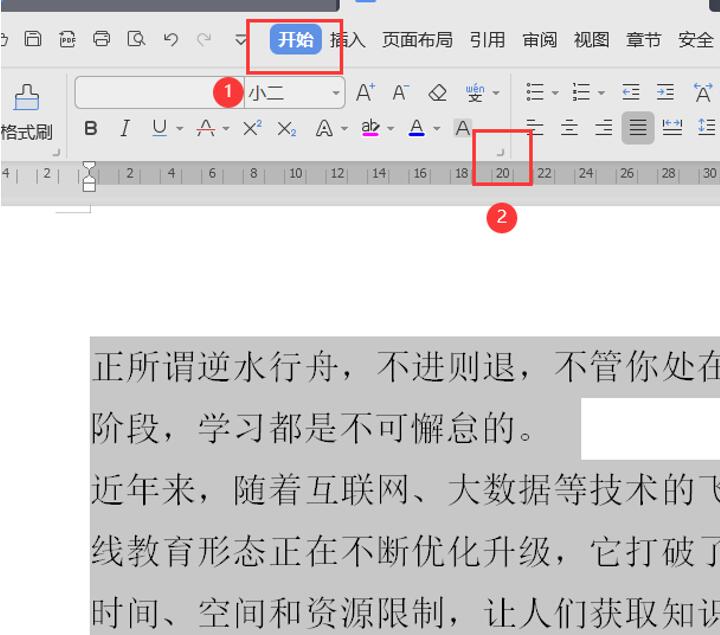Toggle justified alignment

coord(638,128)
